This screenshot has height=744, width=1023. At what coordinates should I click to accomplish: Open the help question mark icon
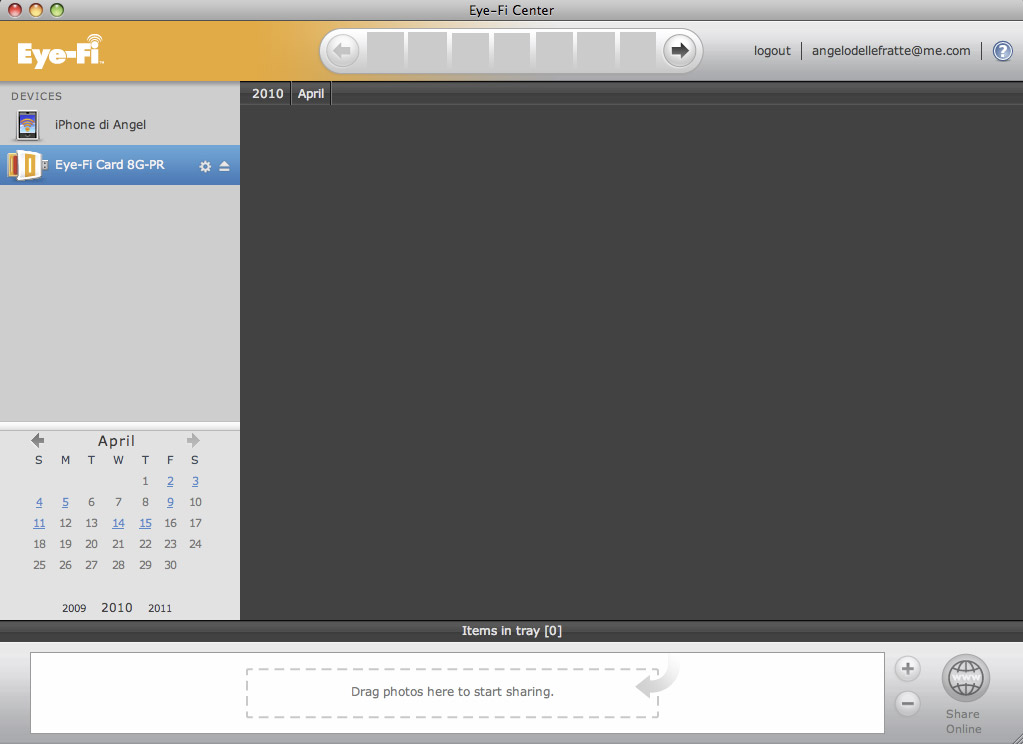tap(1002, 51)
